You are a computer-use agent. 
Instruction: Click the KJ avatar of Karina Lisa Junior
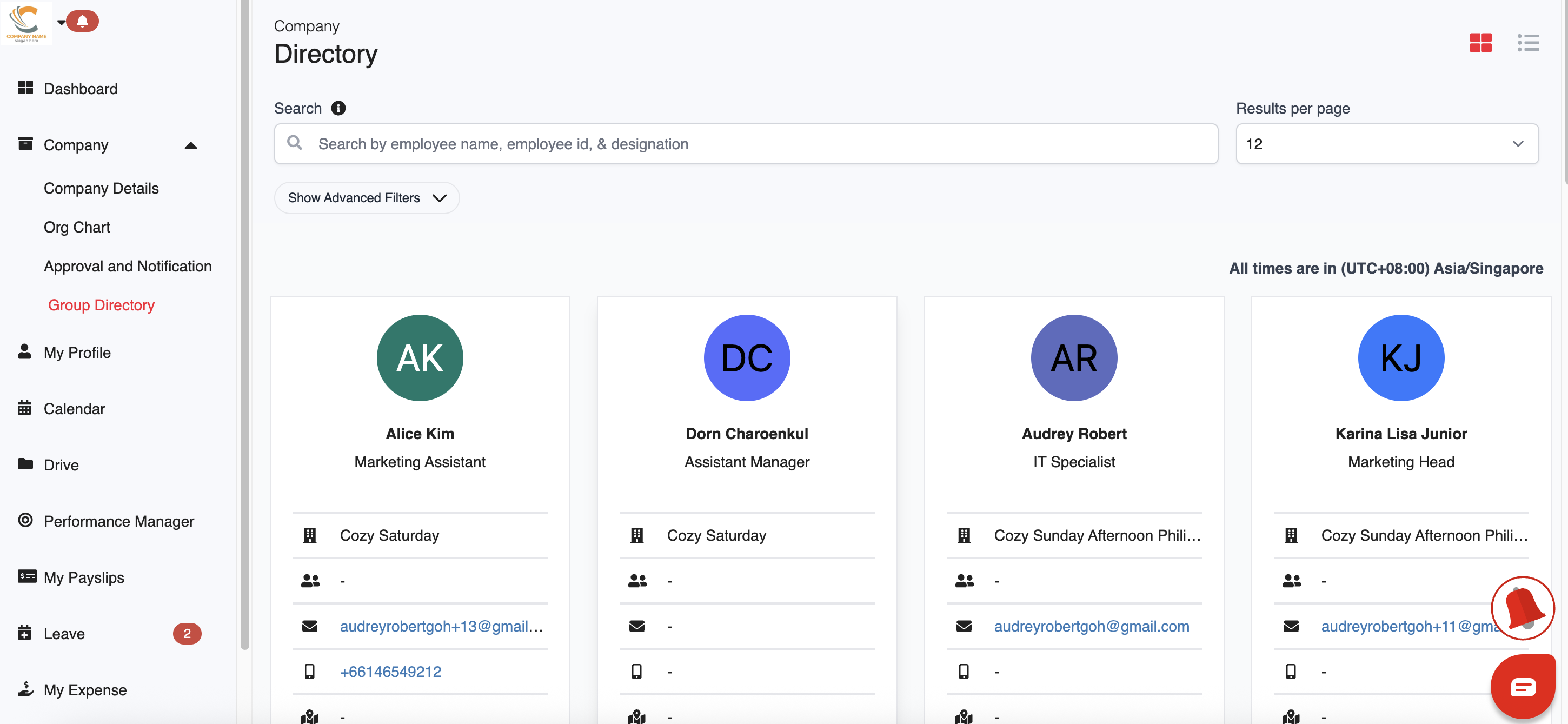point(1400,357)
